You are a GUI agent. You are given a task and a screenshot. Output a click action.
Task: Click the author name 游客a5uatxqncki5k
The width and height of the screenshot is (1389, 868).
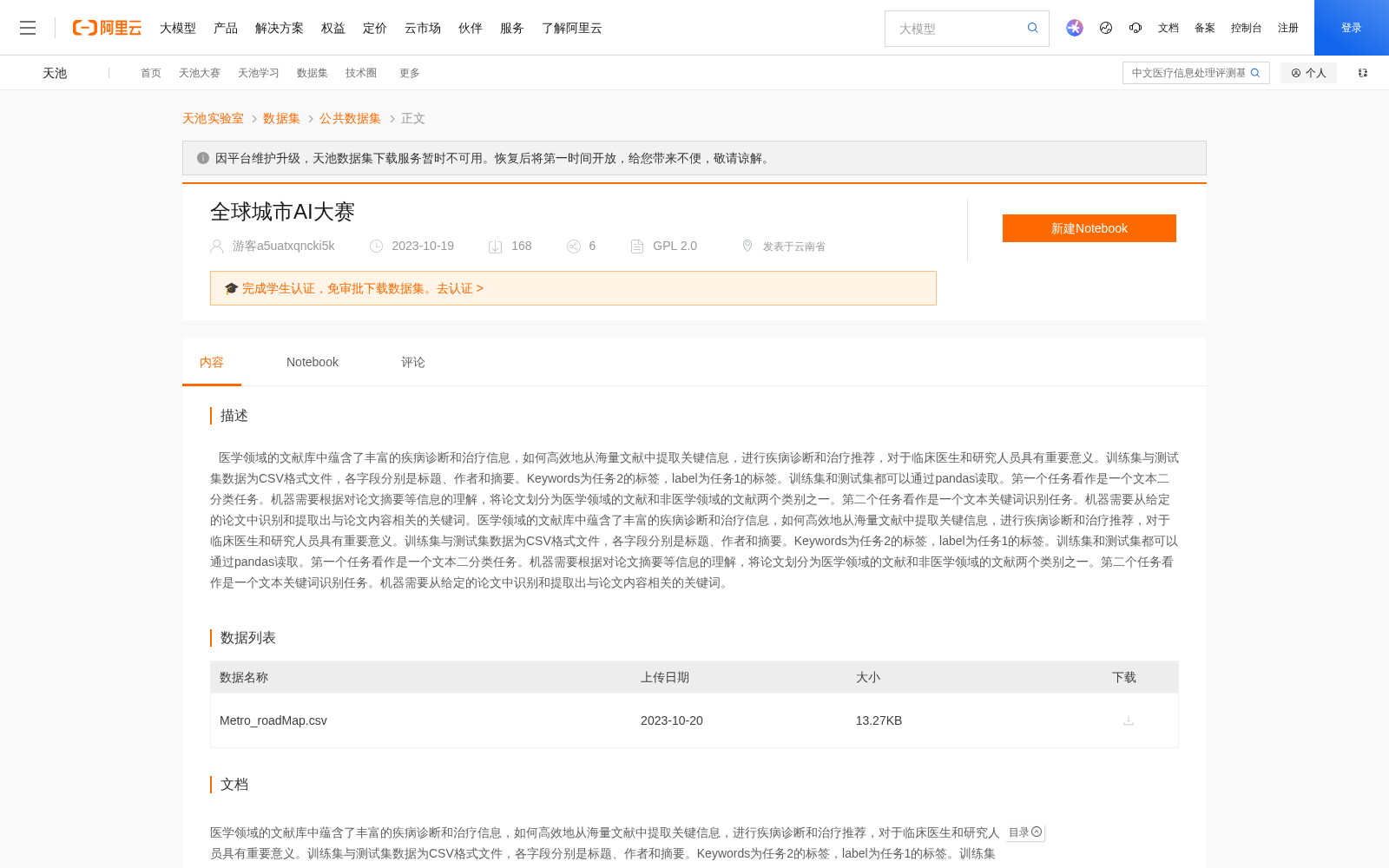(x=283, y=246)
